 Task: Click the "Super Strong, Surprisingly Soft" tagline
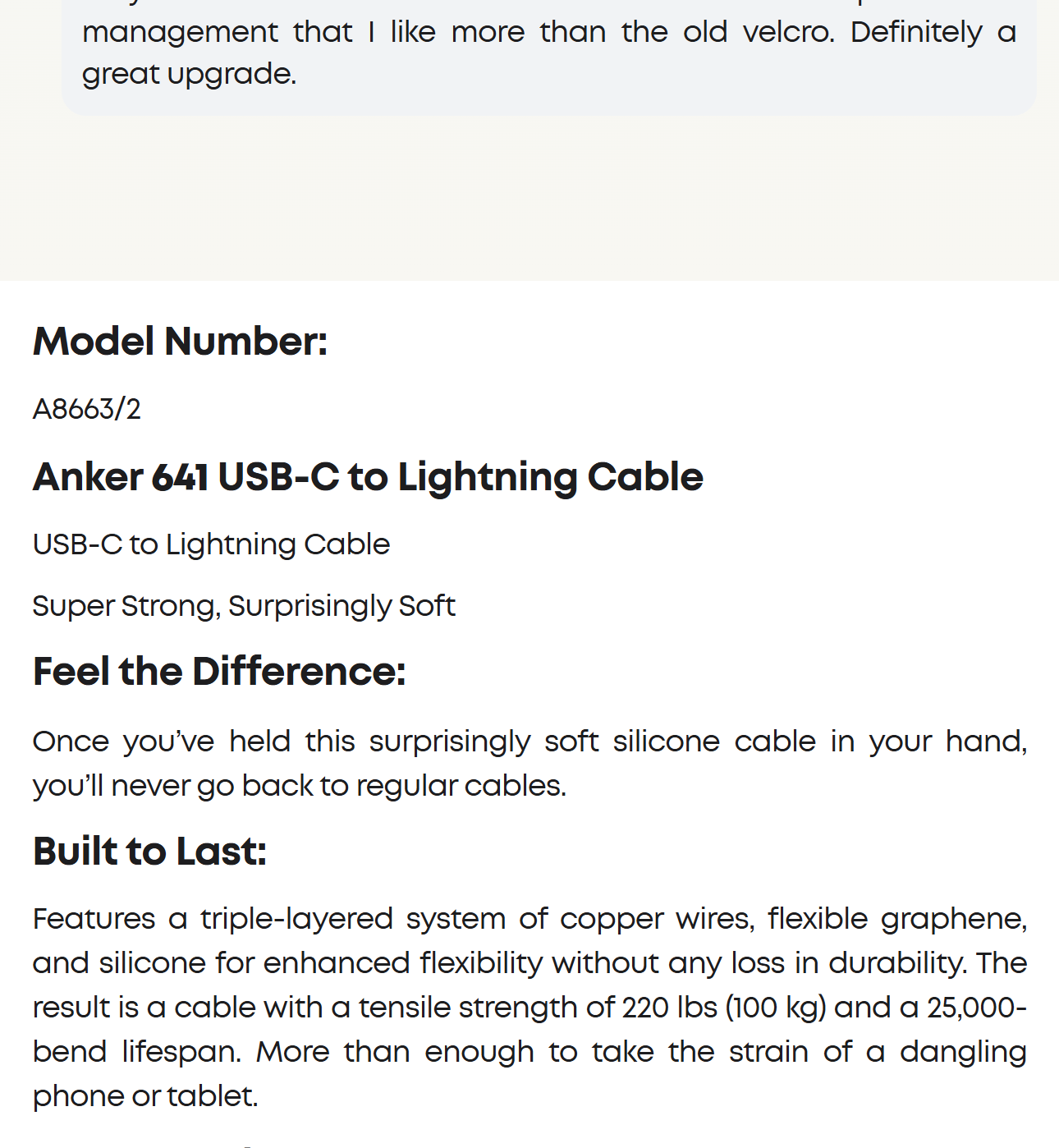pyautogui.click(x=244, y=606)
